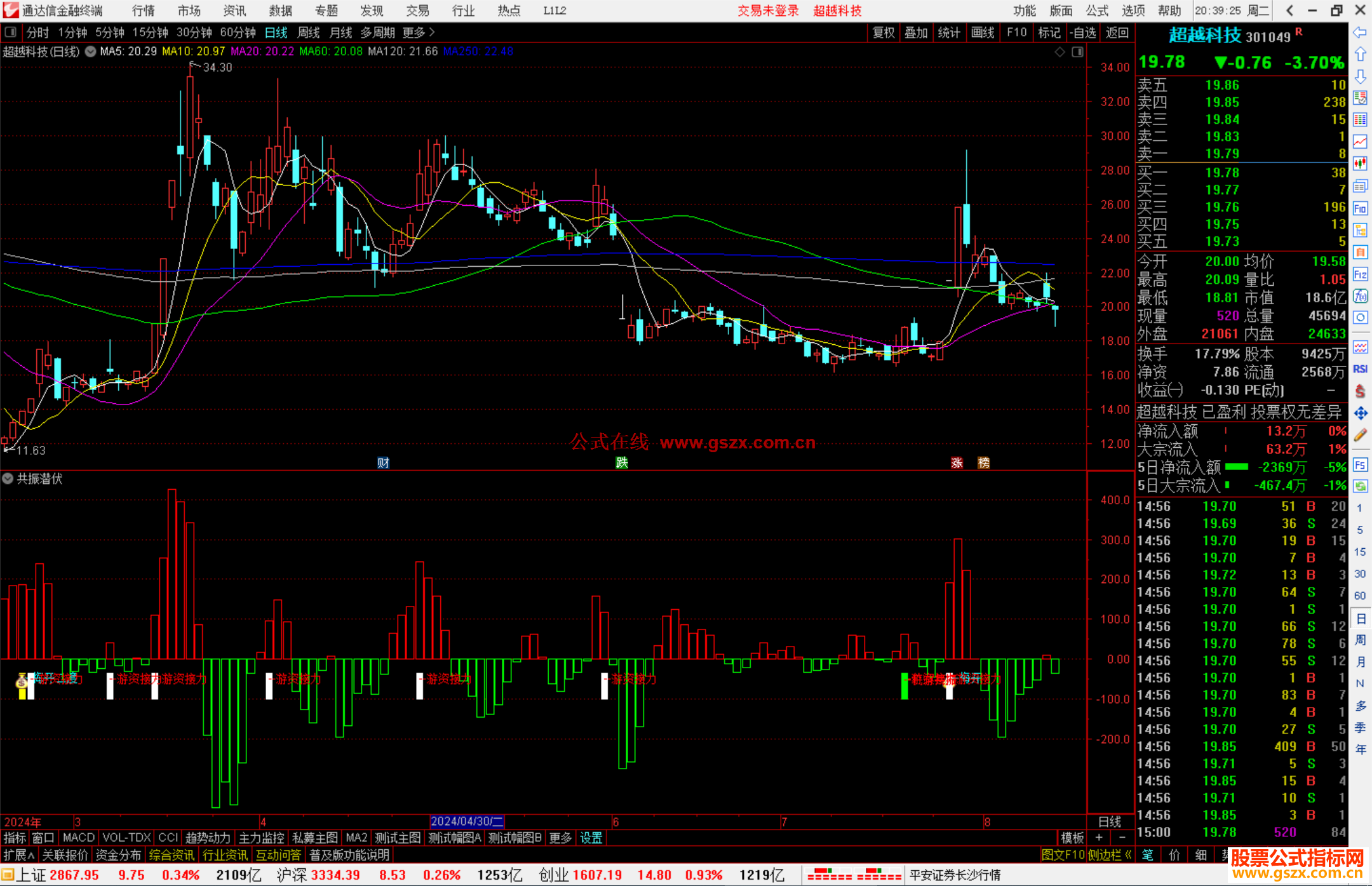The width and height of the screenshot is (1372, 886).
Task: Click the pencil drawing tool icon
Action: (1360, 436)
